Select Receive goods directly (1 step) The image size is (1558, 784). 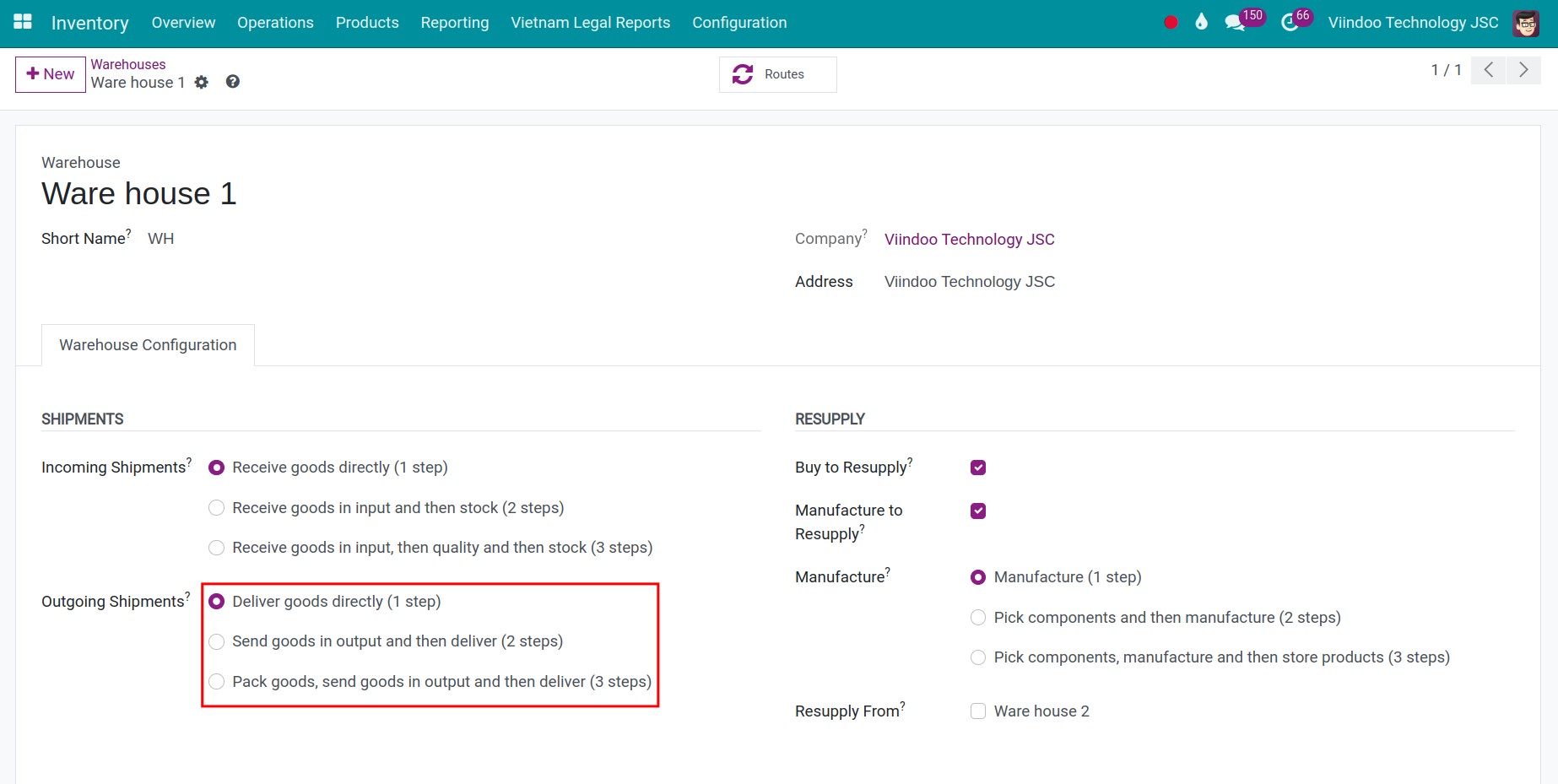[217, 468]
